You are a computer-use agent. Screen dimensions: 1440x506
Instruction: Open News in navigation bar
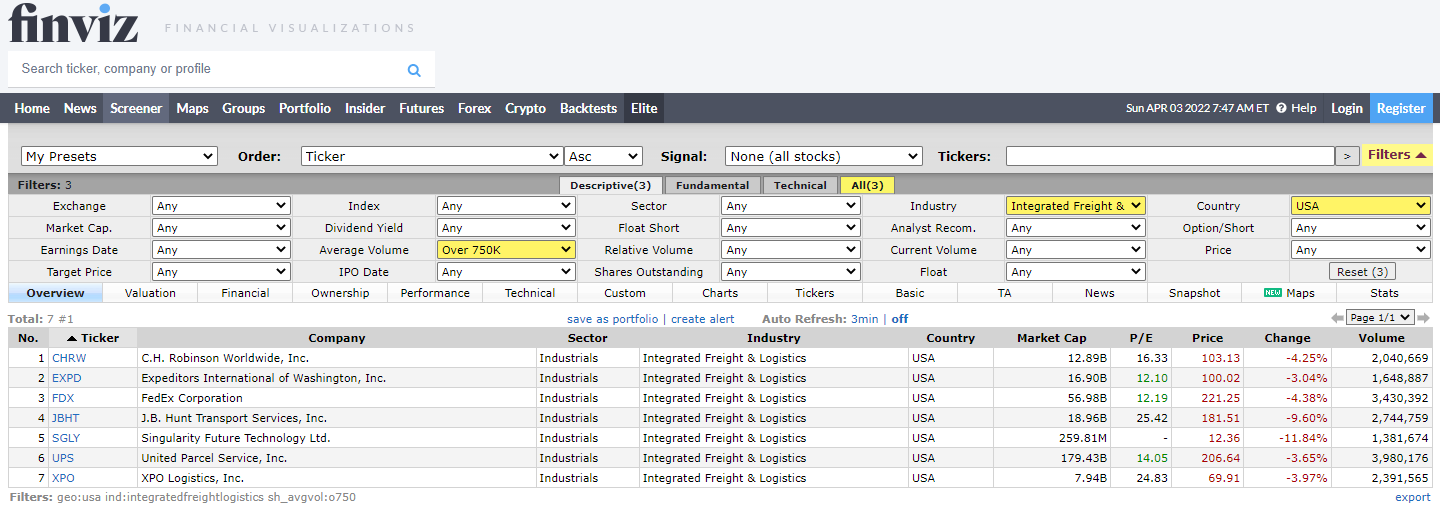pyautogui.click(x=80, y=108)
